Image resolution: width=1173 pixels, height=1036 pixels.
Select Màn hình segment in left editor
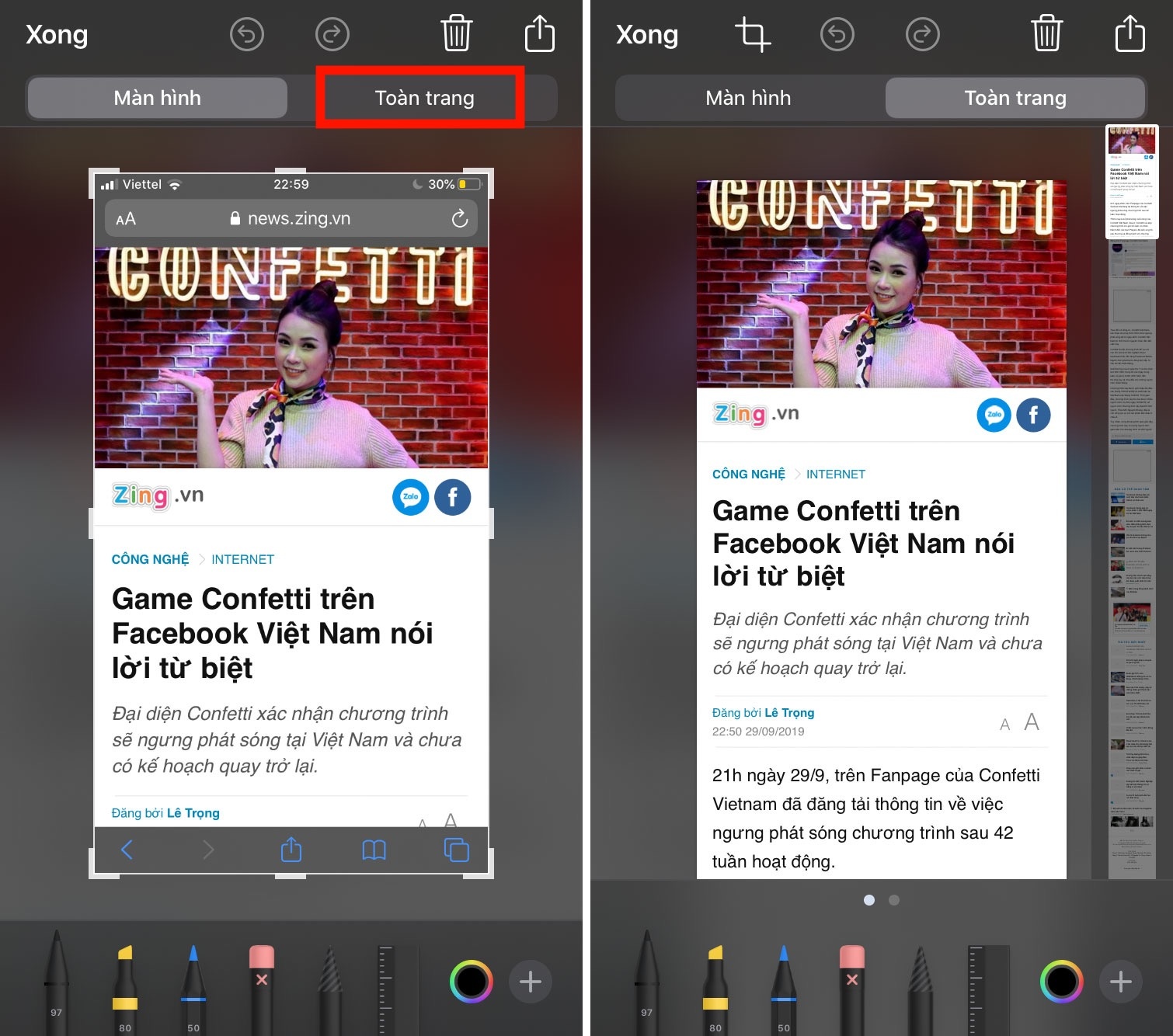[x=158, y=98]
